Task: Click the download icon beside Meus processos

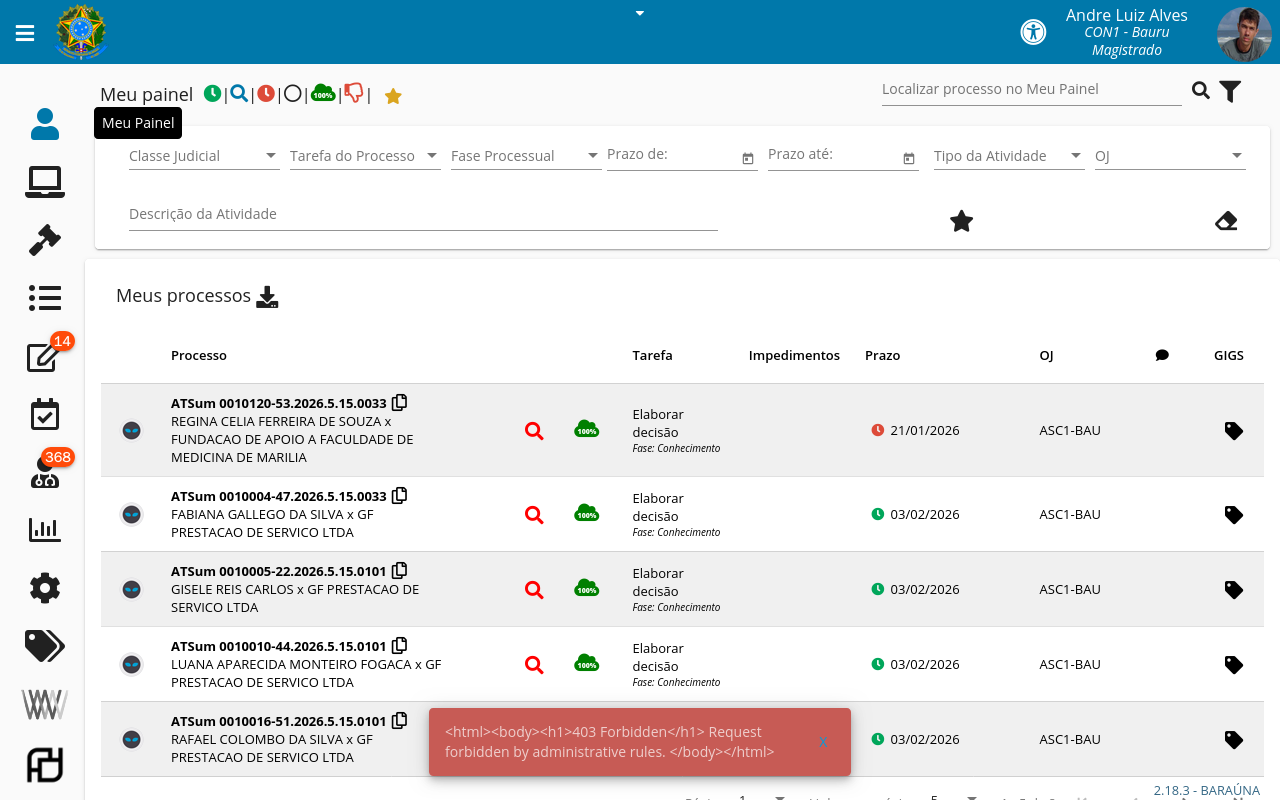Action: click(x=267, y=297)
